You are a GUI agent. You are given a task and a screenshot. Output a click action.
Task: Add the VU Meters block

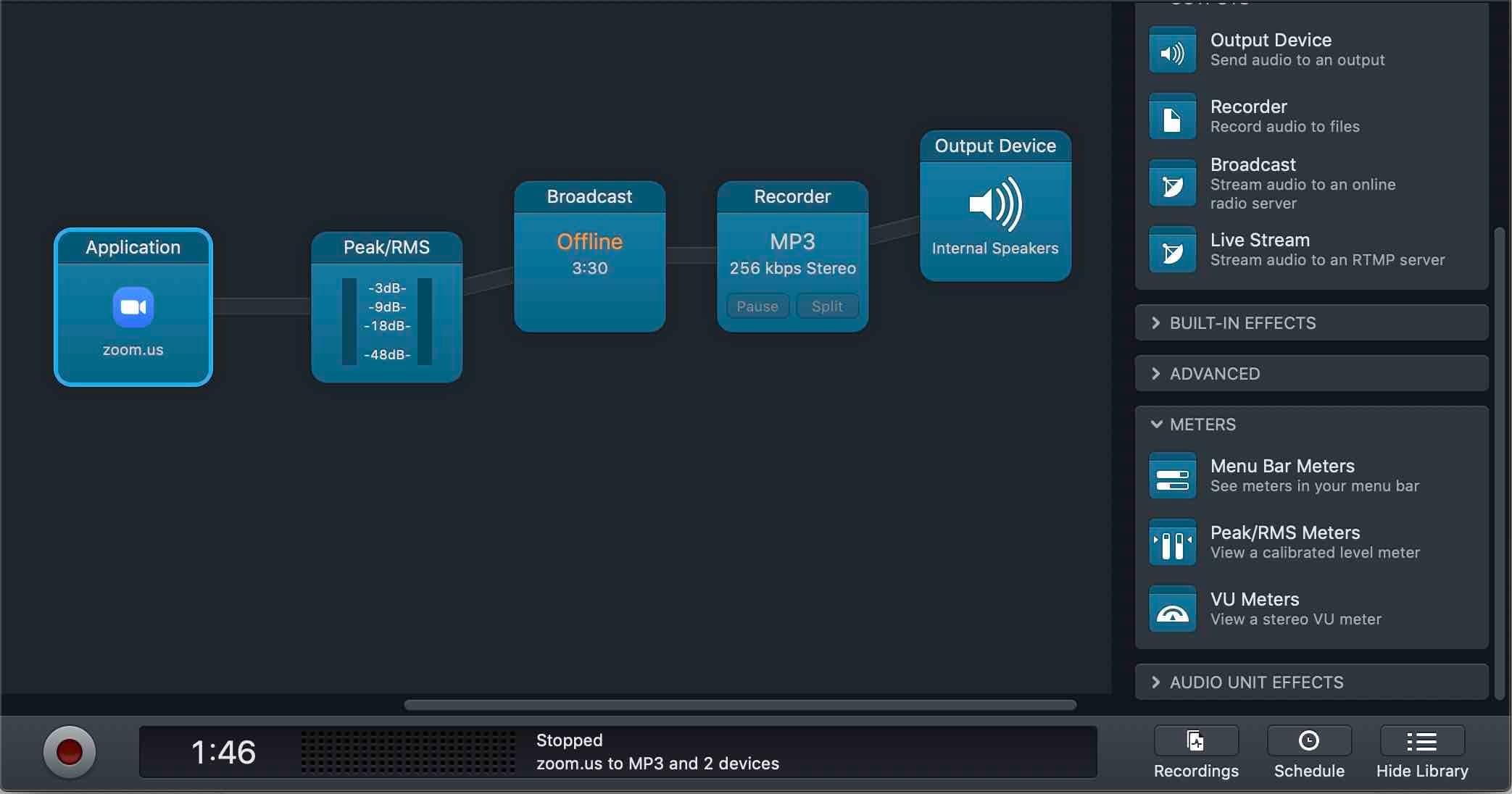[x=1312, y=609]
